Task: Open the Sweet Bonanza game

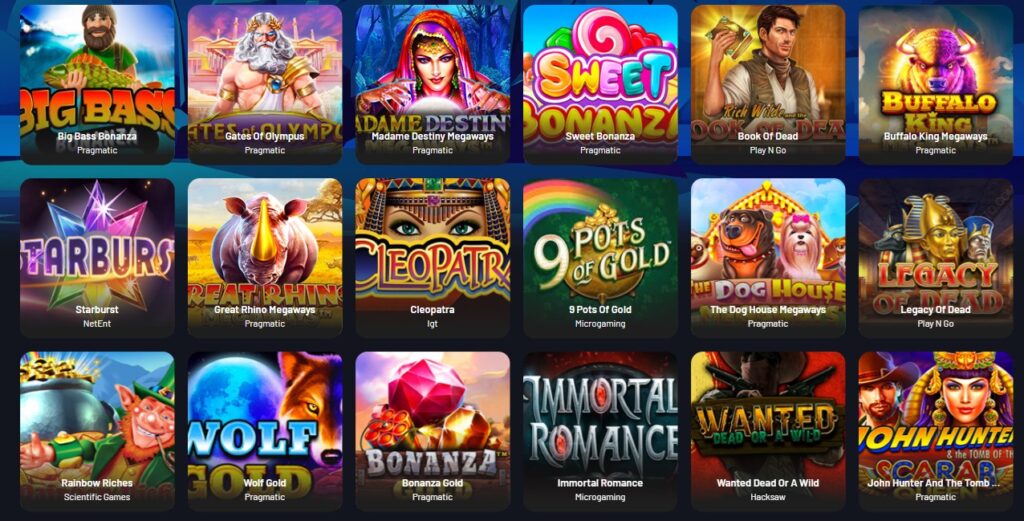Action: pos(600,84)
